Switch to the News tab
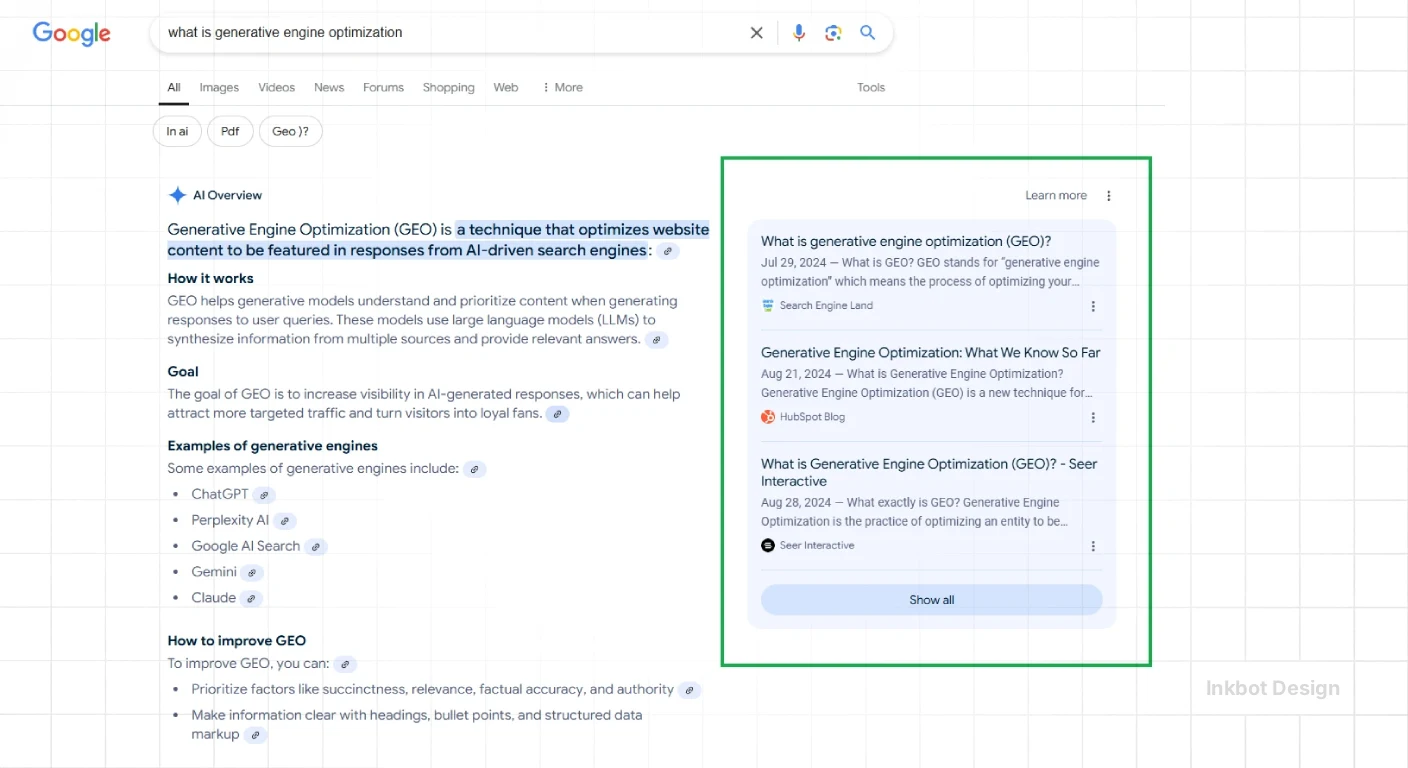Image resolution: width=1408 pixels, height=768 pixels. (329, 88)
